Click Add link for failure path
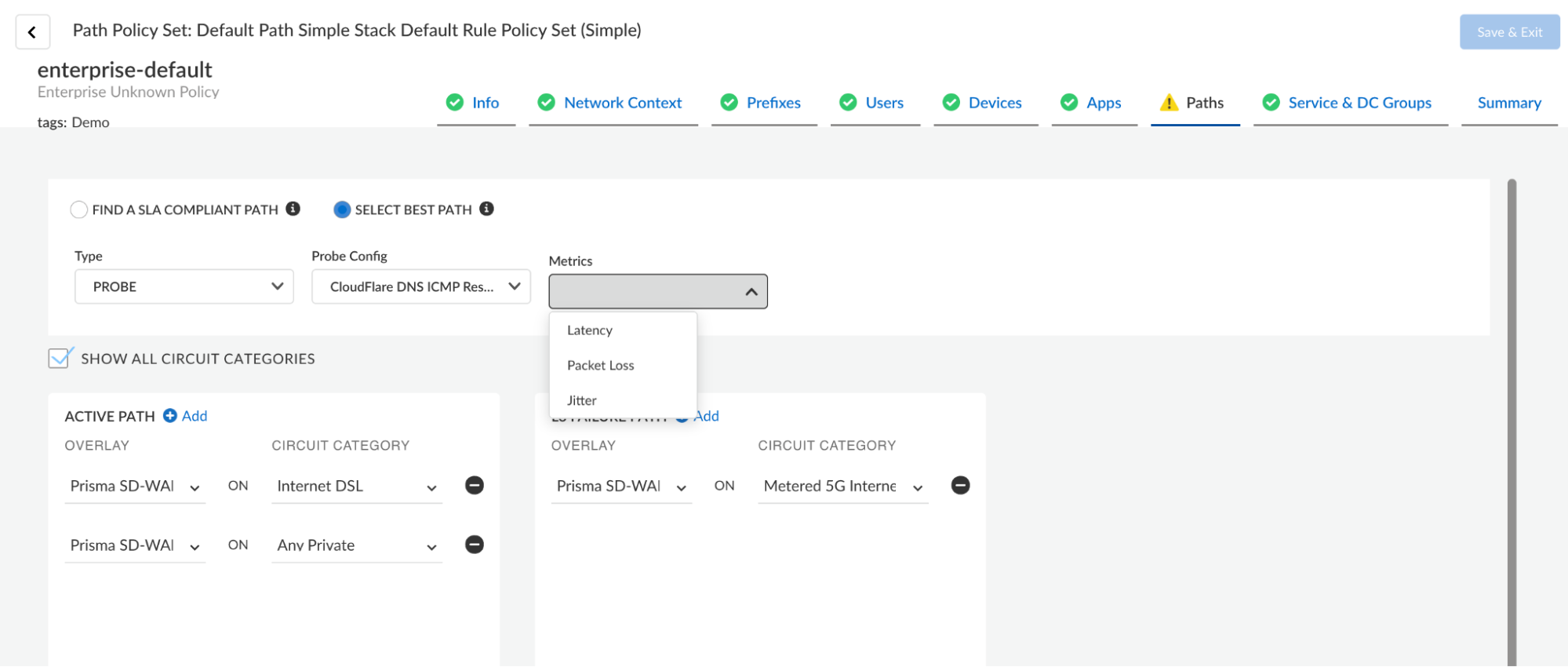1568x667 pixels. click(x=707, y=416)
